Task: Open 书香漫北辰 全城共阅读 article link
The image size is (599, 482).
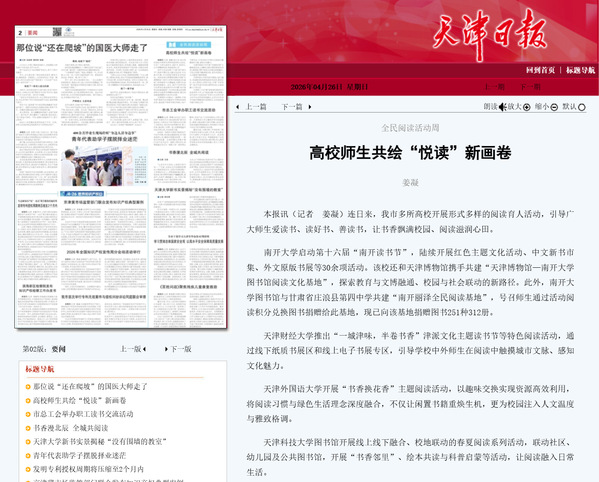Action: pyautogui.click(x=71, y=428)
